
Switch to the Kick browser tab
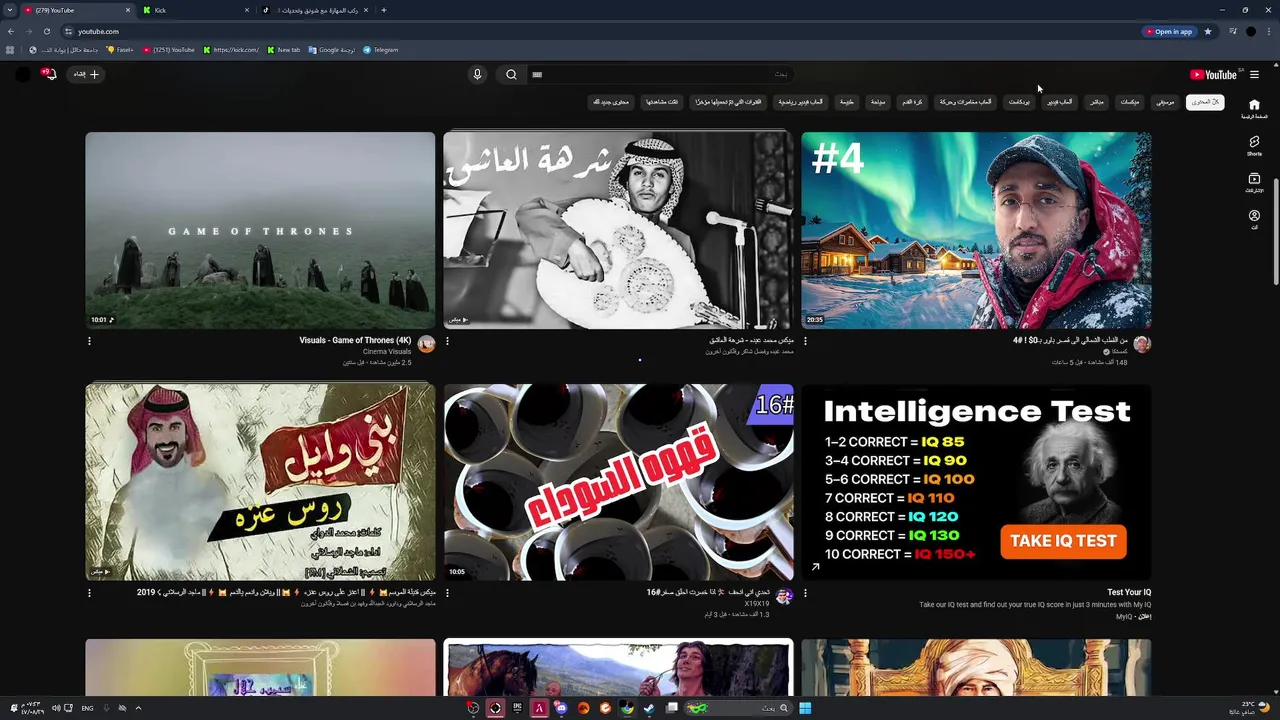click(x=195, y=10)
